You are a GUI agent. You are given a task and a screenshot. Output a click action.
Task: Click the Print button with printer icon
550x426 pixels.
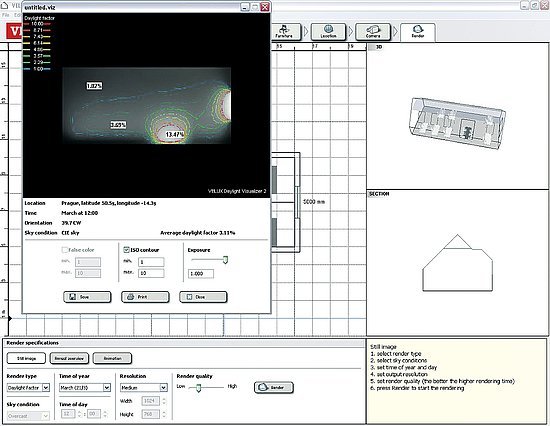click(x=145, y=297)
